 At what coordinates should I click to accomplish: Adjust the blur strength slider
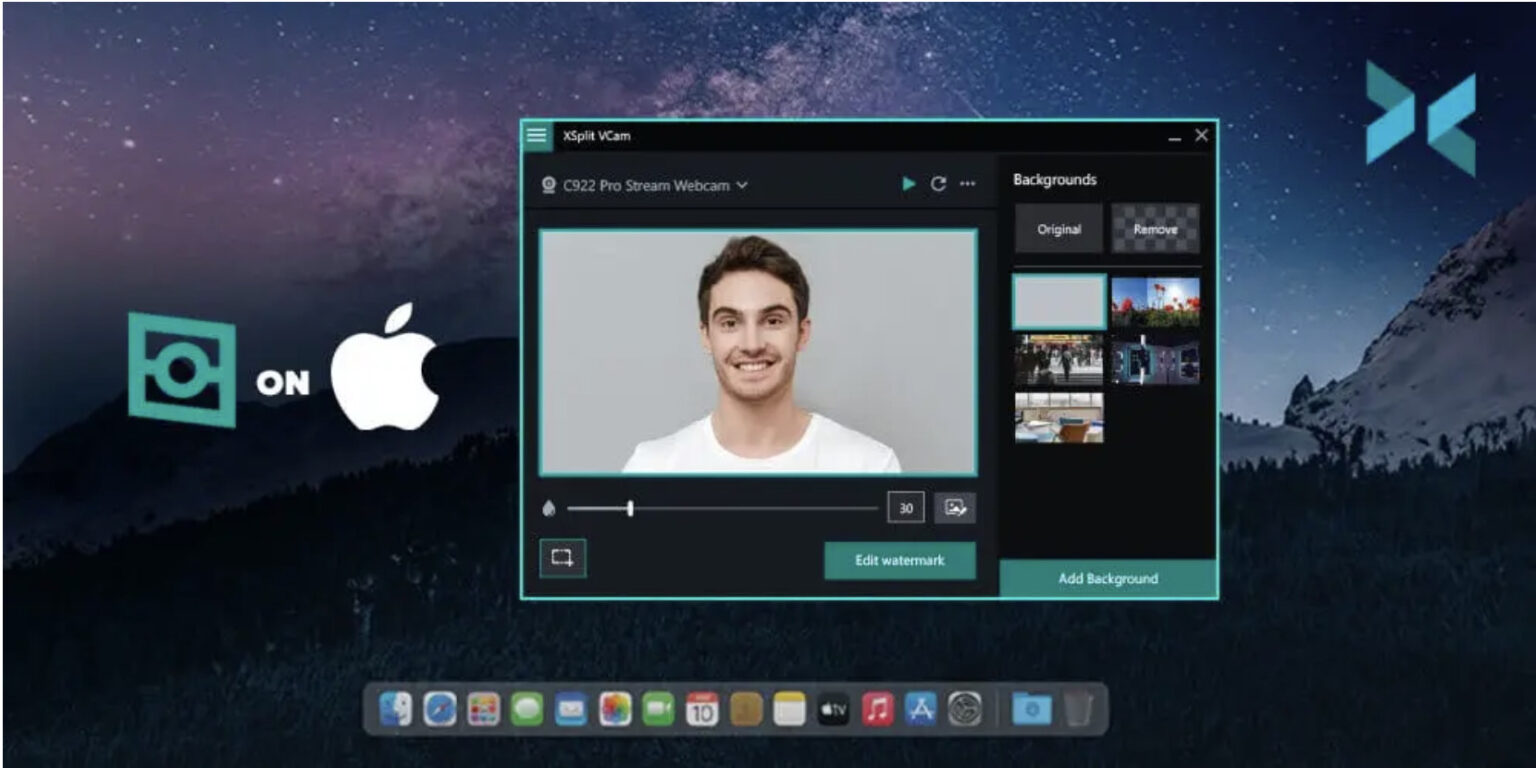click(x=632, y=508)
